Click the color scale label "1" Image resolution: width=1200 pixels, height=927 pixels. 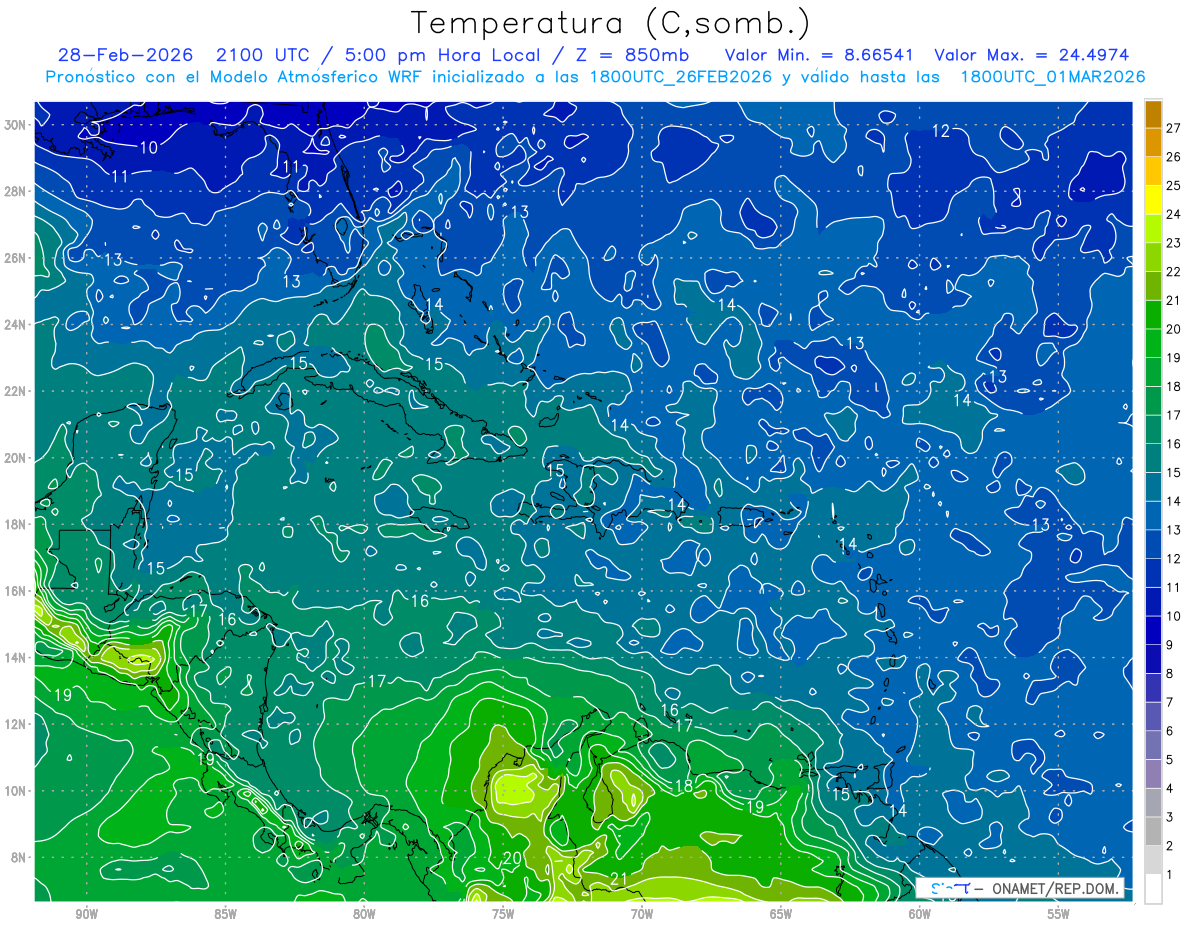tap(1170, 875)
